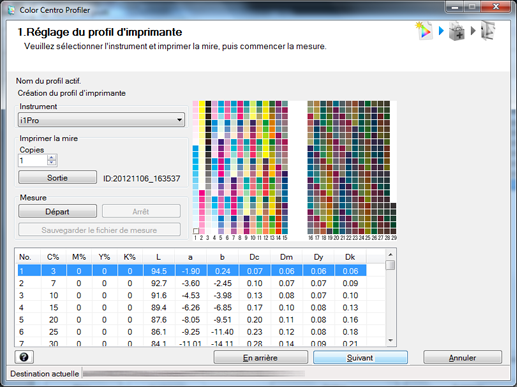The height and width of the screenshot is (387, 517).
Task: Click the a column header
Action: [191, 257]
